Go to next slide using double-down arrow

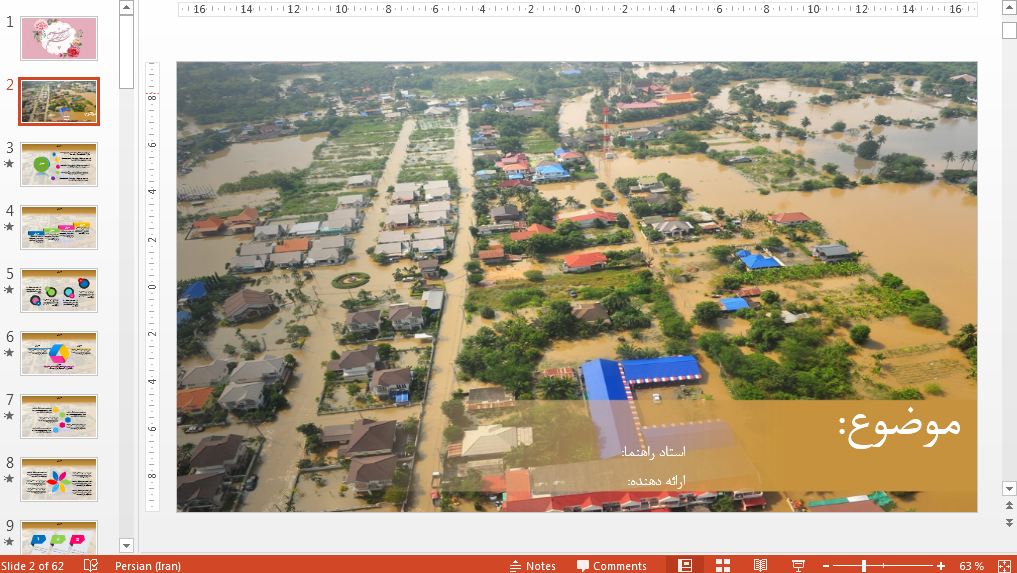point(1008,522)
